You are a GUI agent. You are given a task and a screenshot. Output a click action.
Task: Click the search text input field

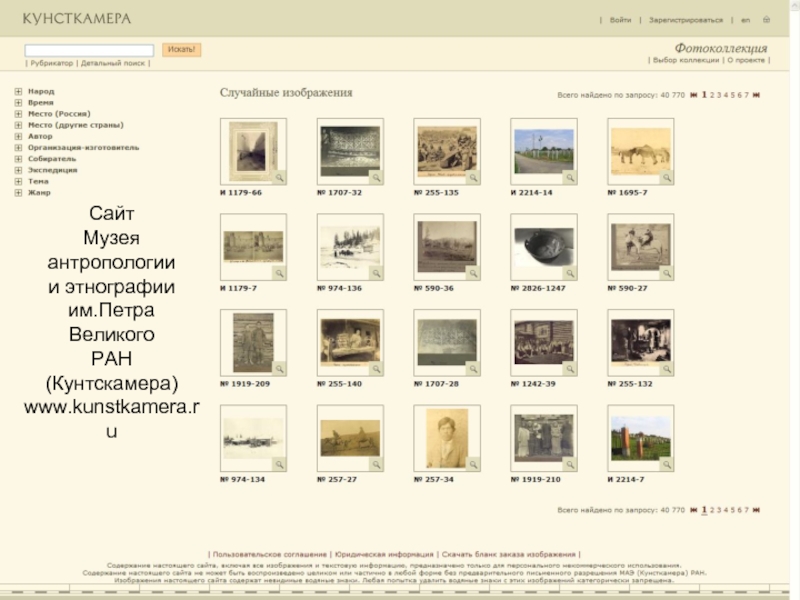coord(89,49)
